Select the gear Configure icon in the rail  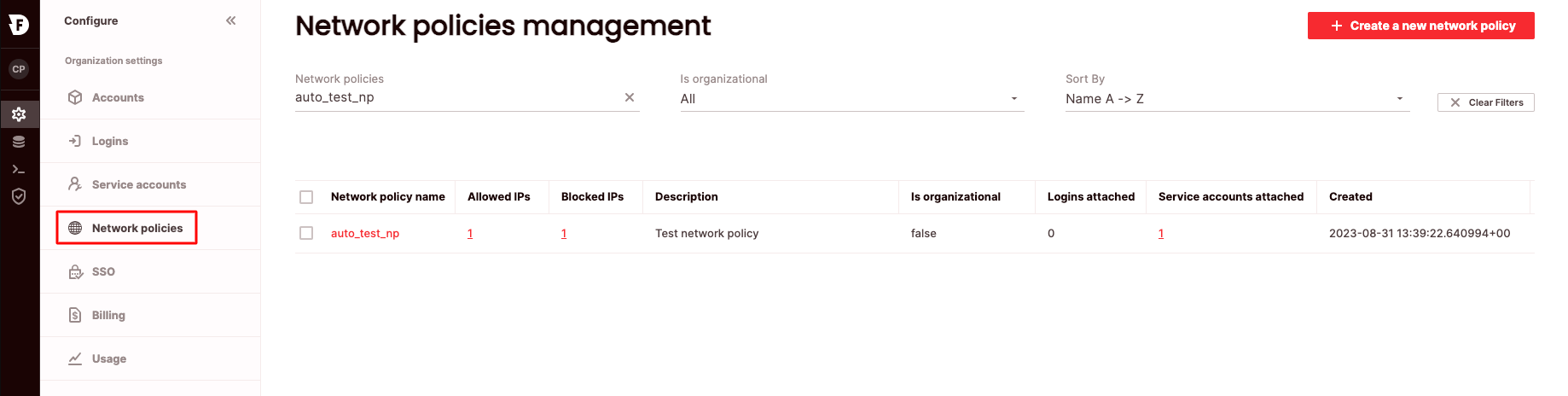19,114
